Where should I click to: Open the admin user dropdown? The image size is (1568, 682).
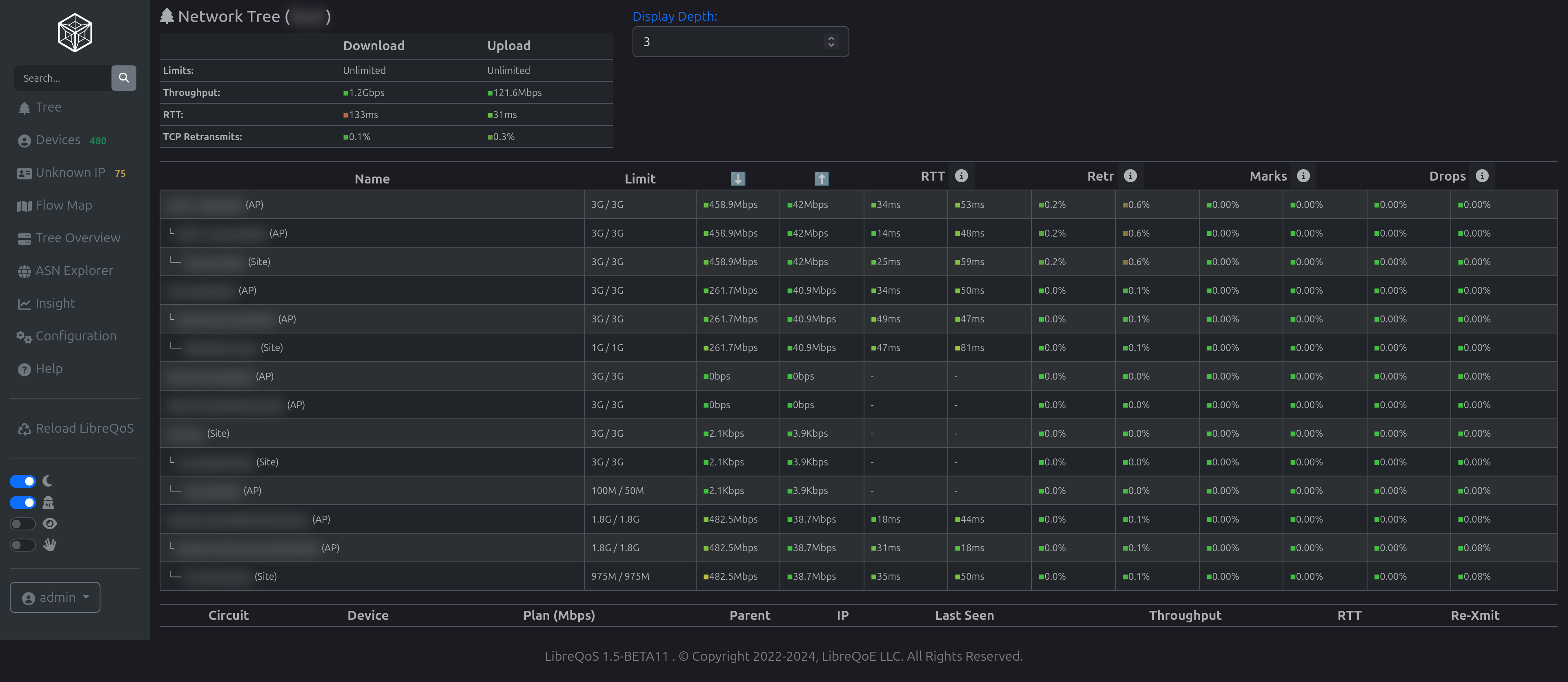click(x=55, y=597)
